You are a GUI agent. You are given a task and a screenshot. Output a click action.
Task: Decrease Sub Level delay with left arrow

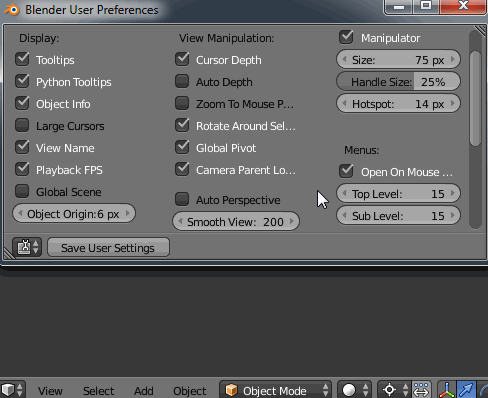click(x=345, y=215)
